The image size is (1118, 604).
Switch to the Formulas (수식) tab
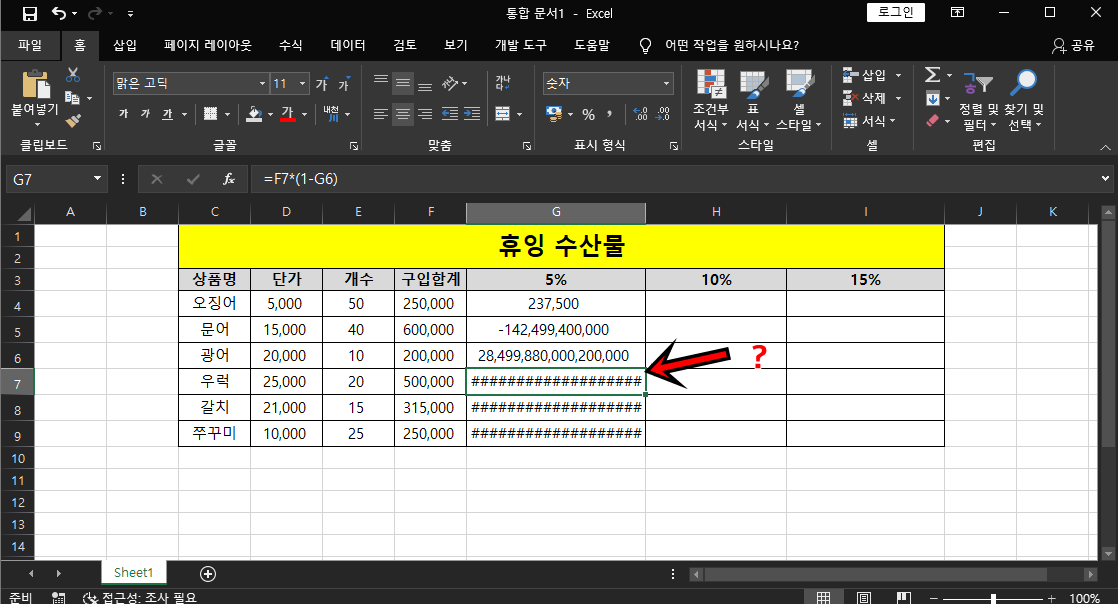(x=290, y=45)
